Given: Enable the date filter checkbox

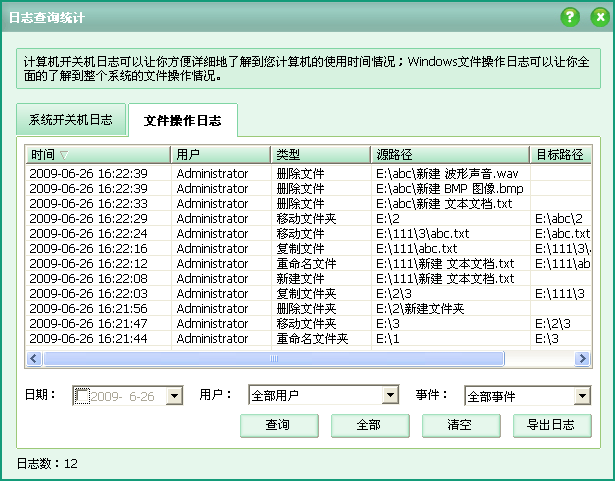Looking at the screenshot, I should tap(83, 396).
